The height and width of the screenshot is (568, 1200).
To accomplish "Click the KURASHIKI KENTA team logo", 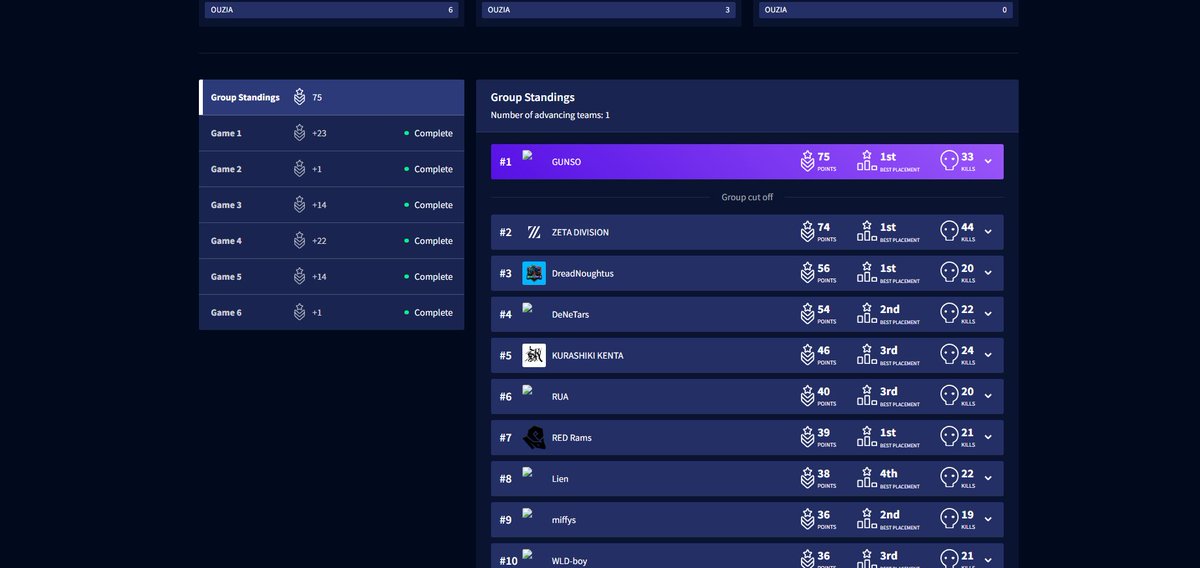I will click(x=534, y=355).
